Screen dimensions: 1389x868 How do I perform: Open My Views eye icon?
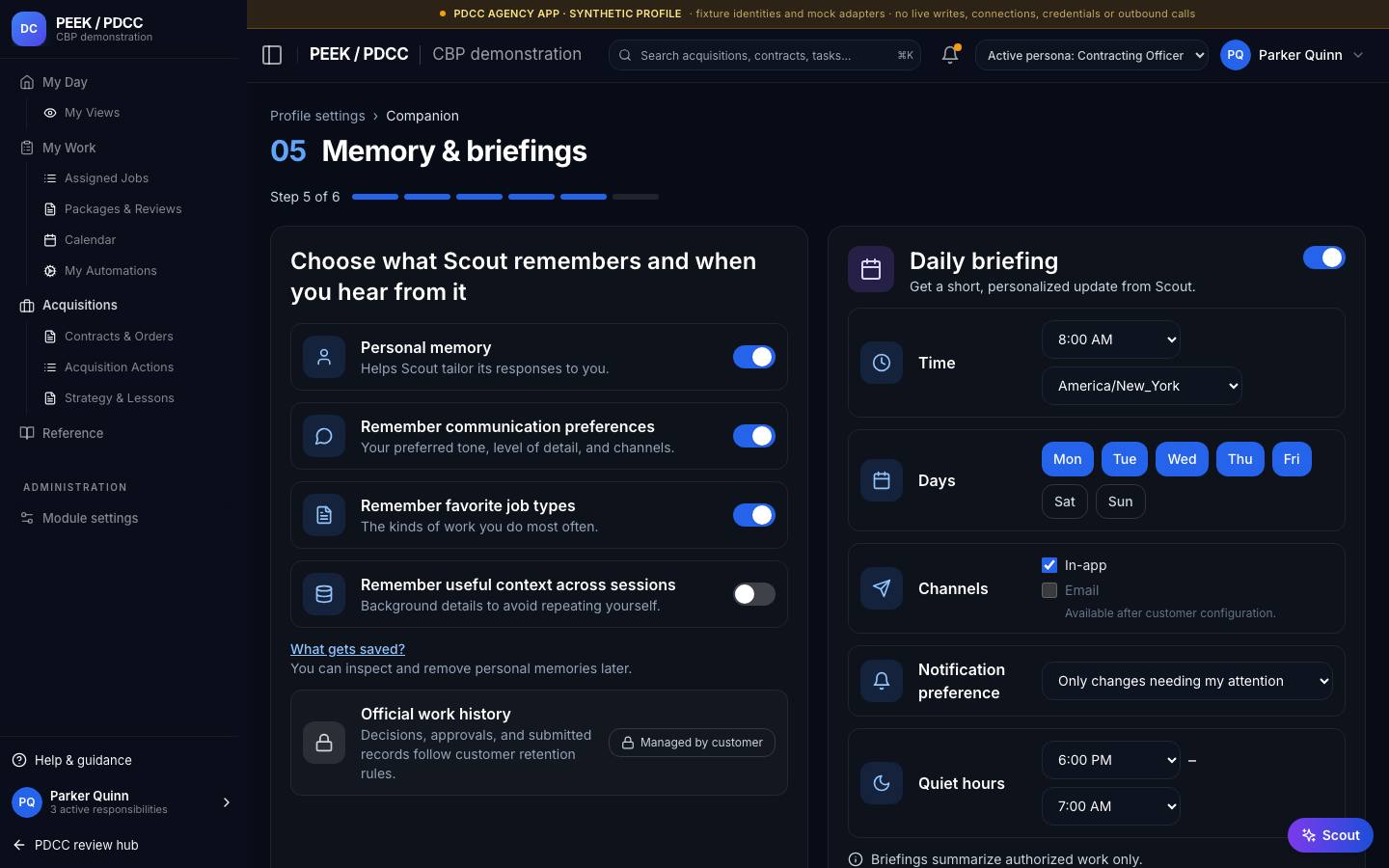50,113
